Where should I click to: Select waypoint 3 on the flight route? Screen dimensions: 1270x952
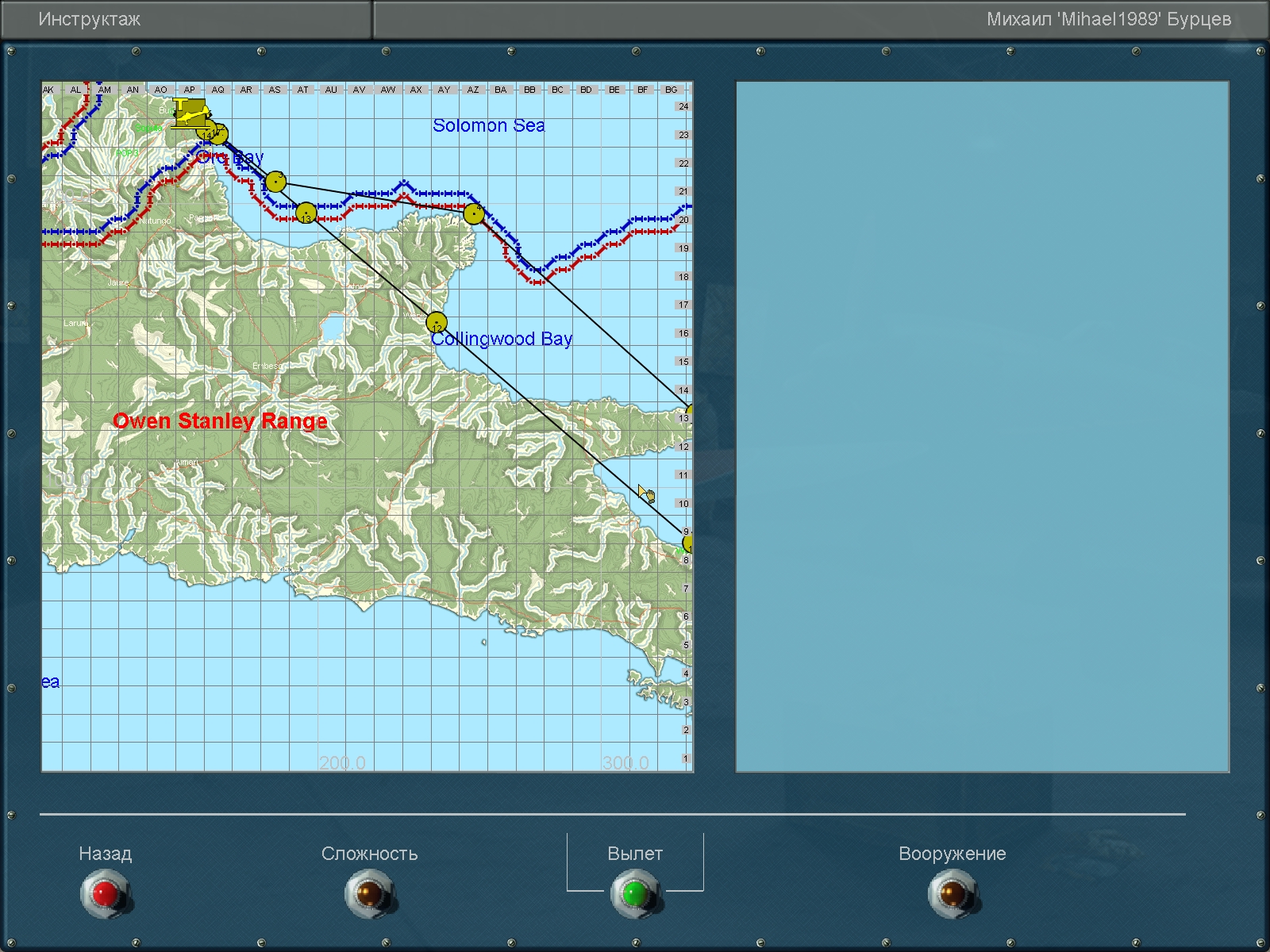click(275, 182)
